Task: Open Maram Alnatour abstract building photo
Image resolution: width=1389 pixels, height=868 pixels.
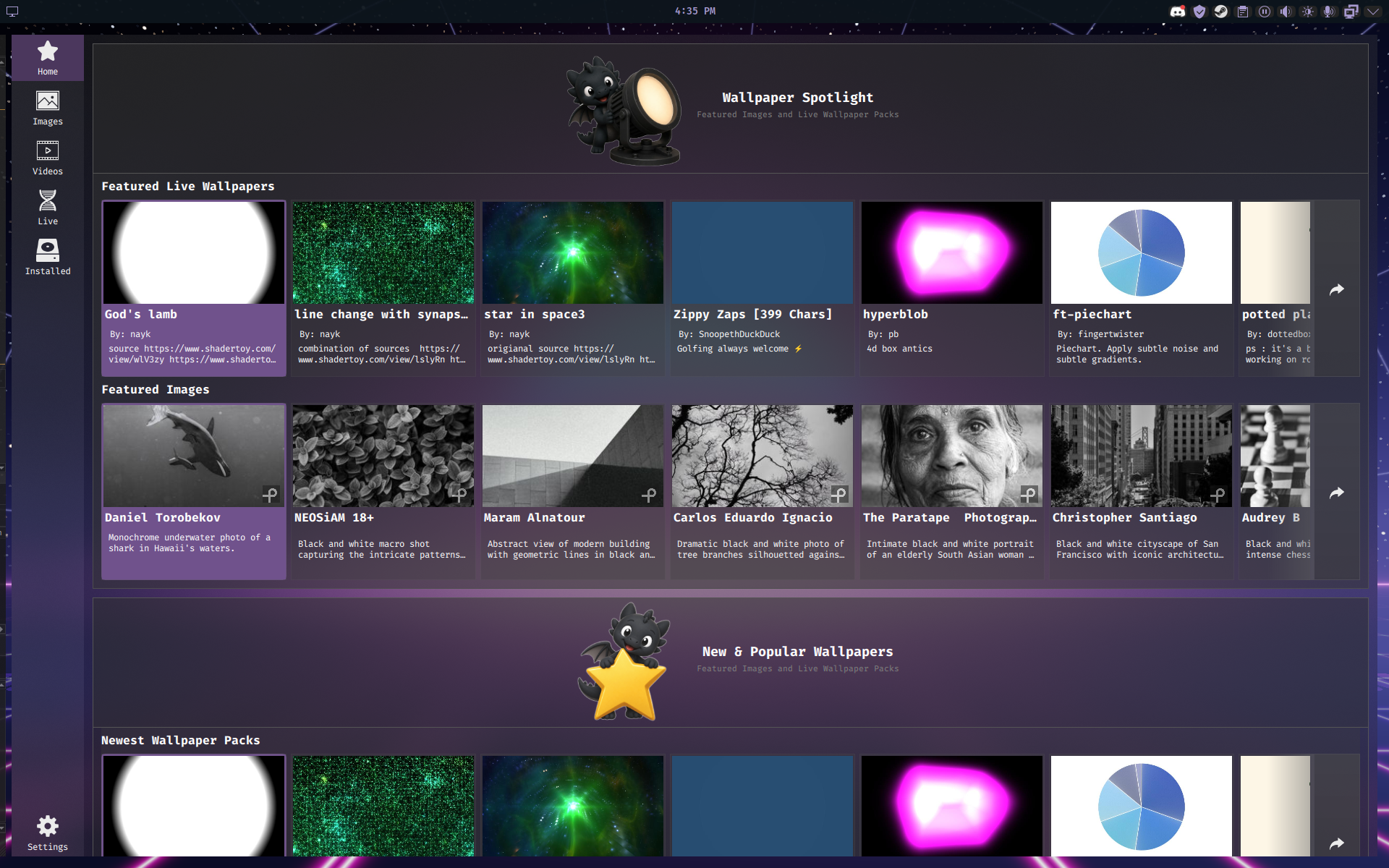Action: click(x=573, y=456)
